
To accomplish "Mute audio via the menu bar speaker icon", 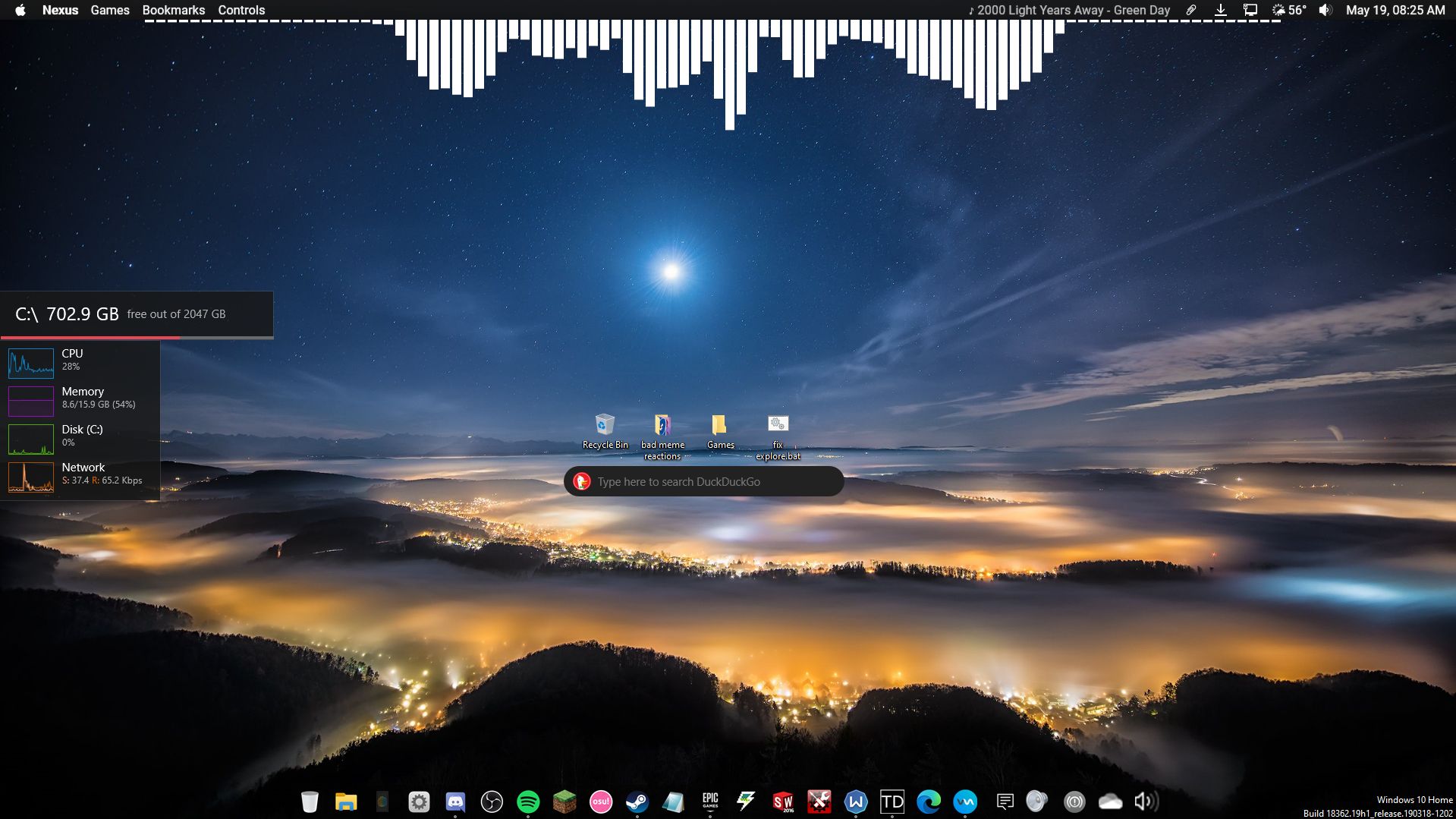I will pos(1325,10).
